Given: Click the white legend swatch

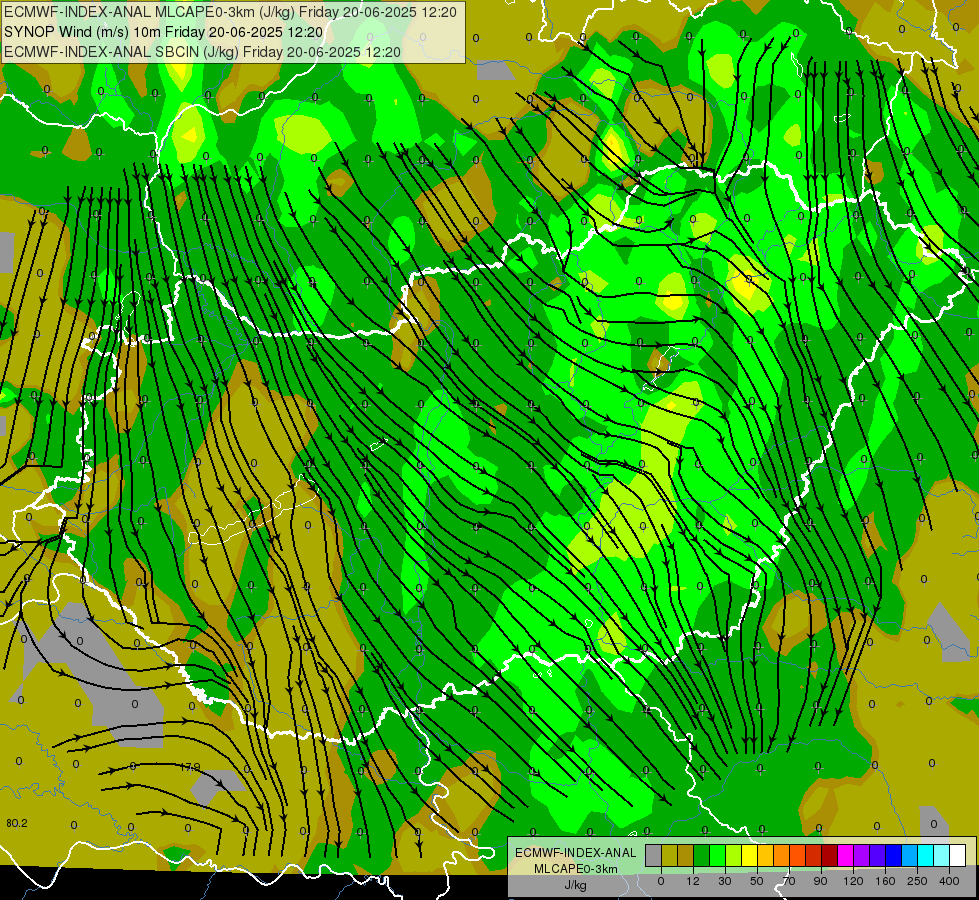Looking at the screenshot, I should click(x=958, y=855).
